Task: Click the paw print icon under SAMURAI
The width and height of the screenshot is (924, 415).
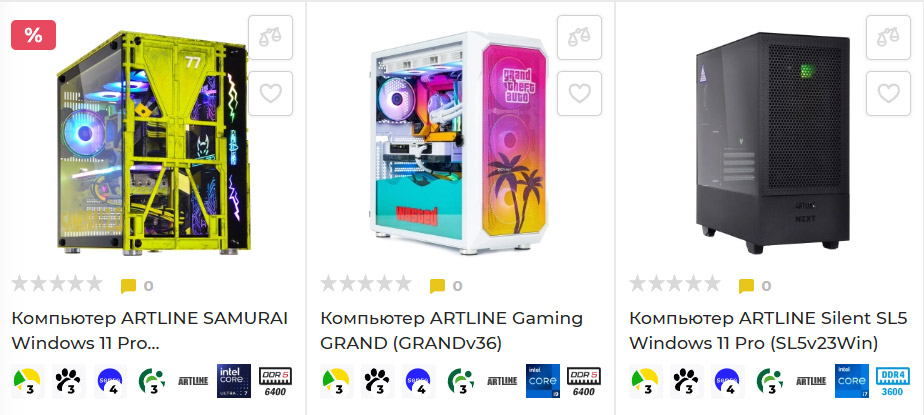Action: (69, 381)
